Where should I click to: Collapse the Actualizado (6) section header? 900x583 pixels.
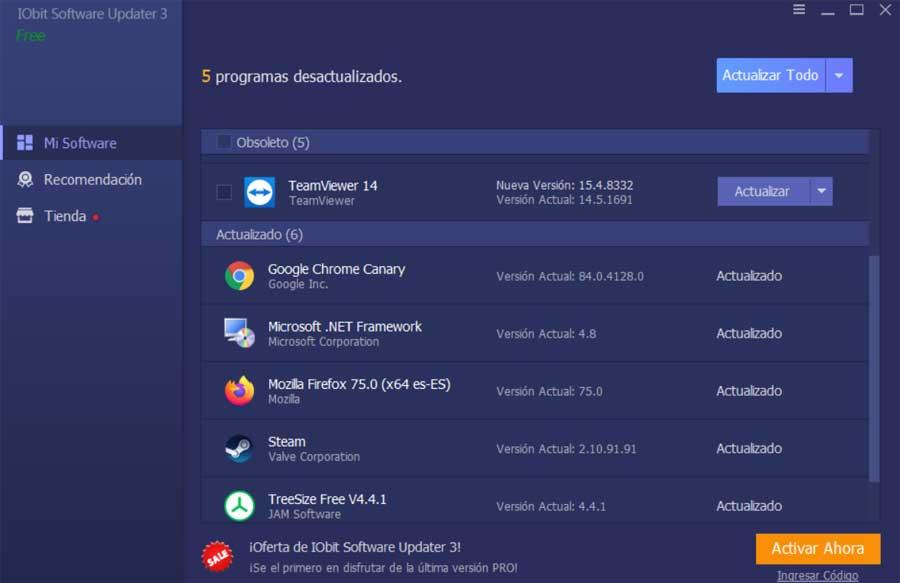coord(260,235)
